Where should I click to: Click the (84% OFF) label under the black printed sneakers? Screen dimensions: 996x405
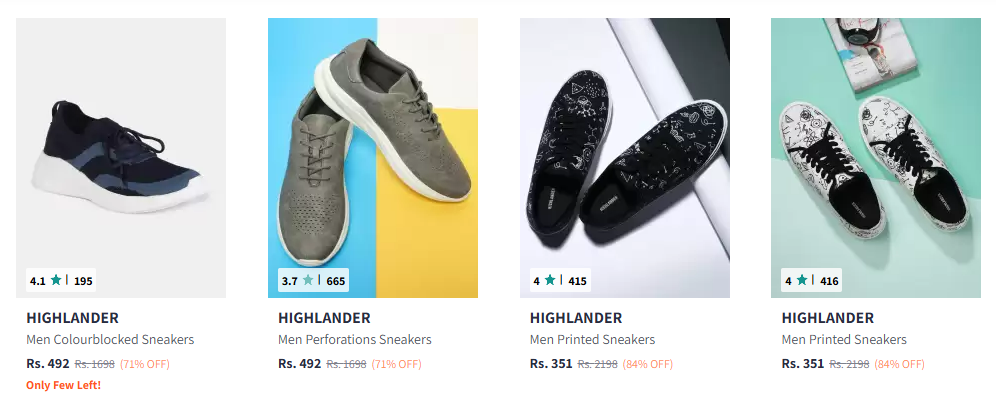647,364
